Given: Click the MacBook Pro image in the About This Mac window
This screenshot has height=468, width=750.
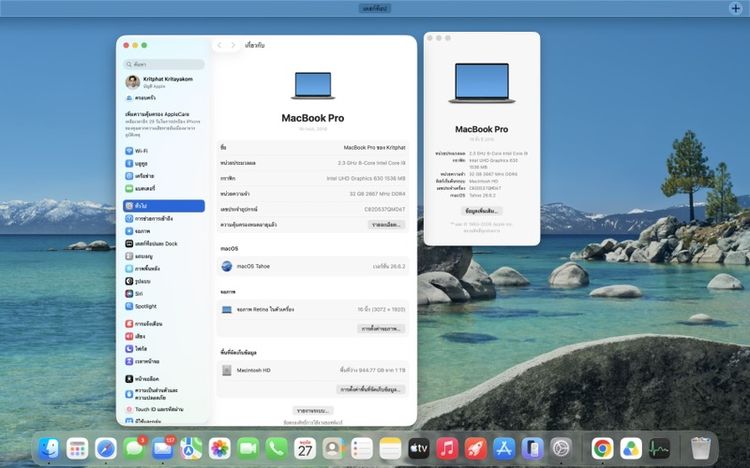Looking at the screenshot, I should pos(482,83).
